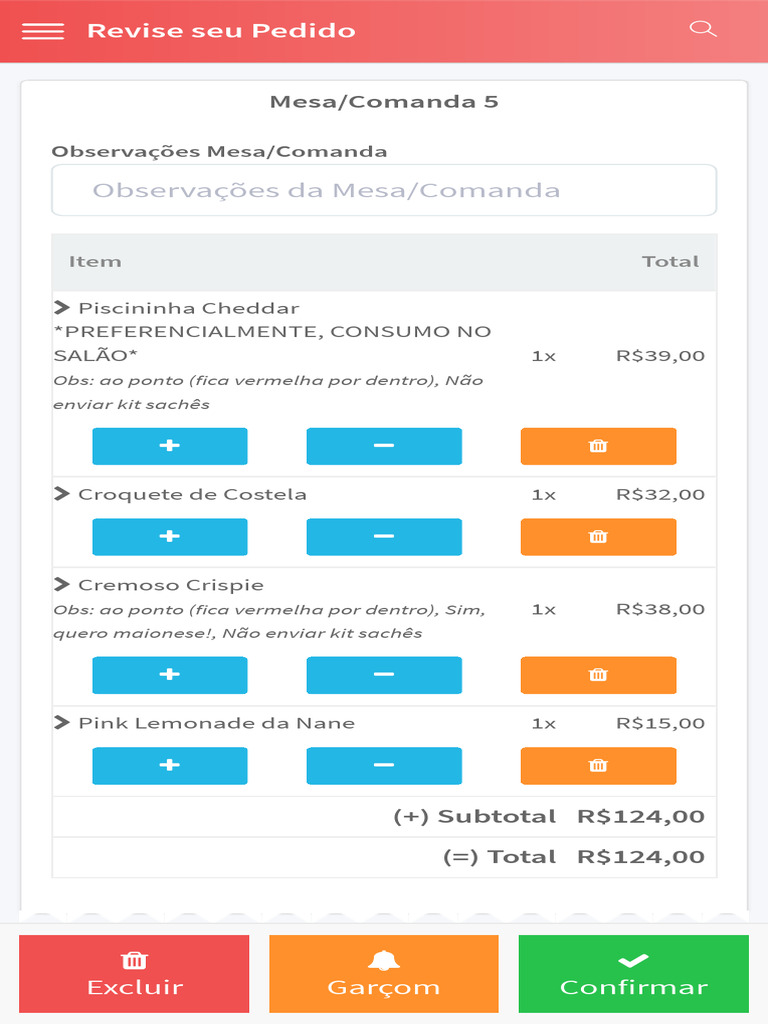Reduce Croquete de Costela quantity
Image resolution: width=768 pixels, height=1024 pixels.
[x=384, y=537]
